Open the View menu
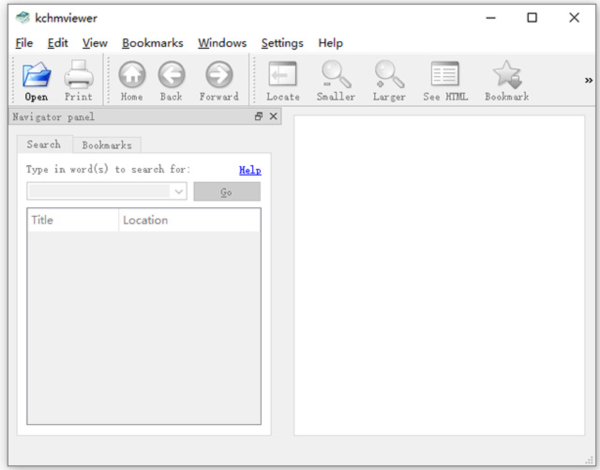Image resolution: width=600 pixels, height=470 pixels. [x=95, y=43]
